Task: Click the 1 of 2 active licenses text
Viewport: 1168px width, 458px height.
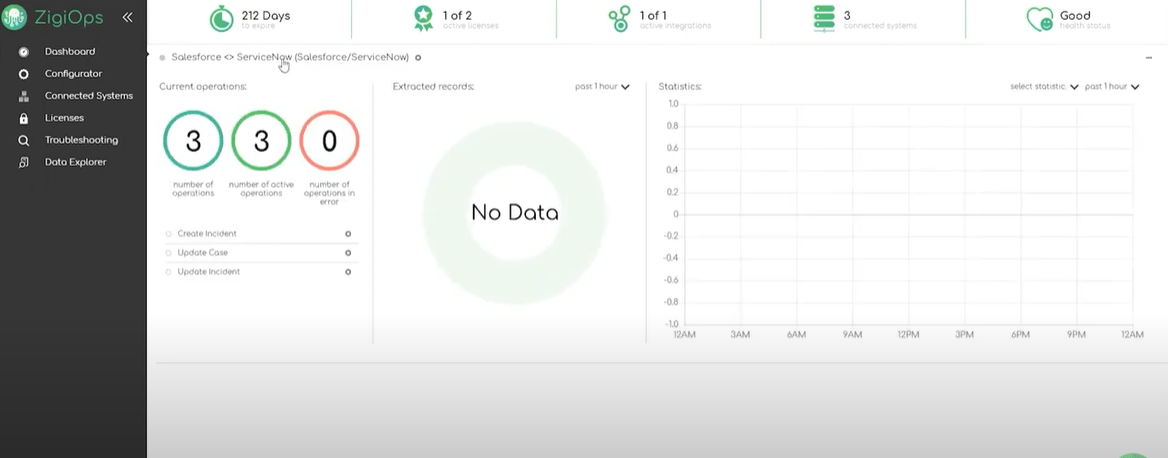Action: [x=471, y=19]
